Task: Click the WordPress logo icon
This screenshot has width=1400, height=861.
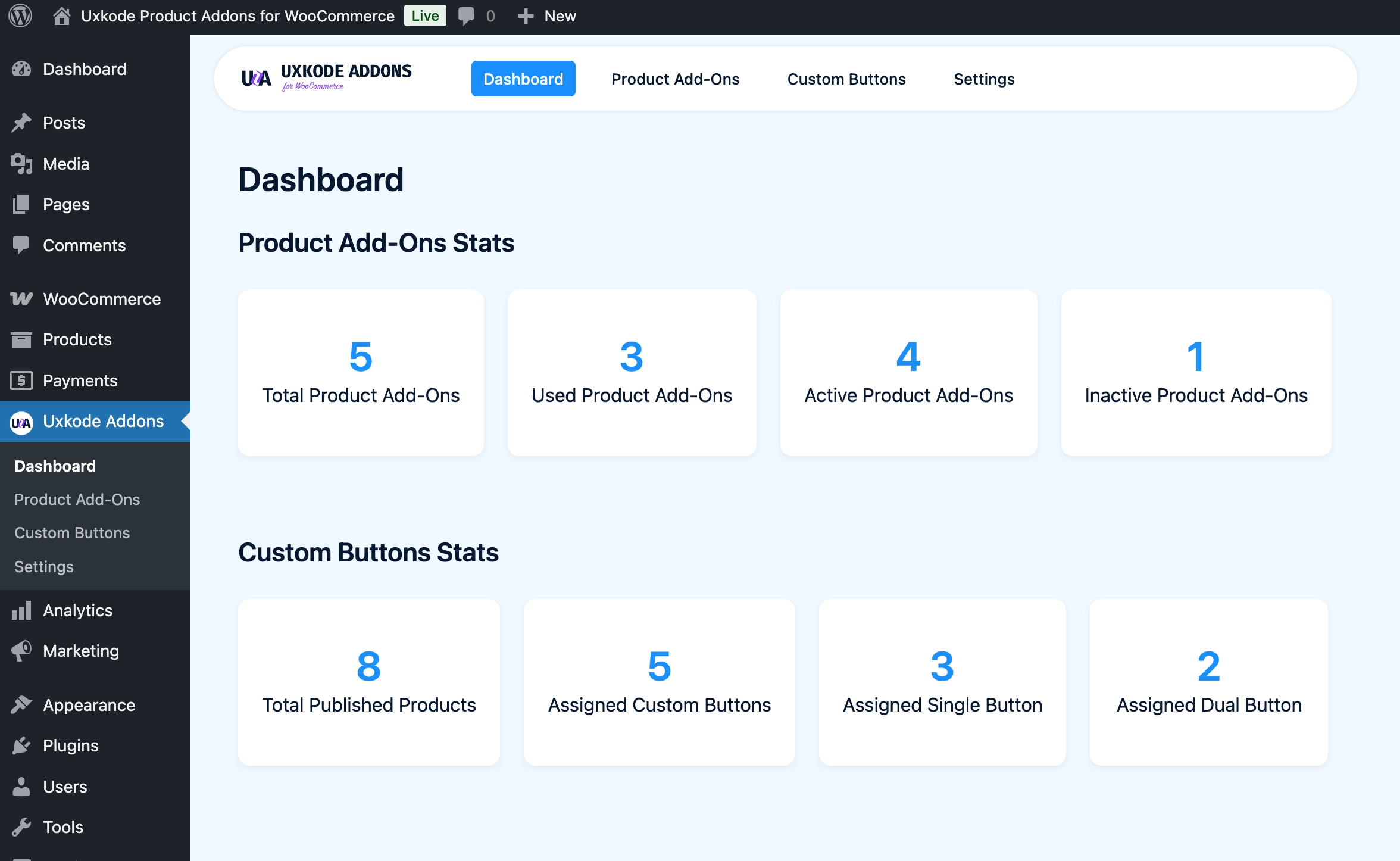Action: [20, 16]
